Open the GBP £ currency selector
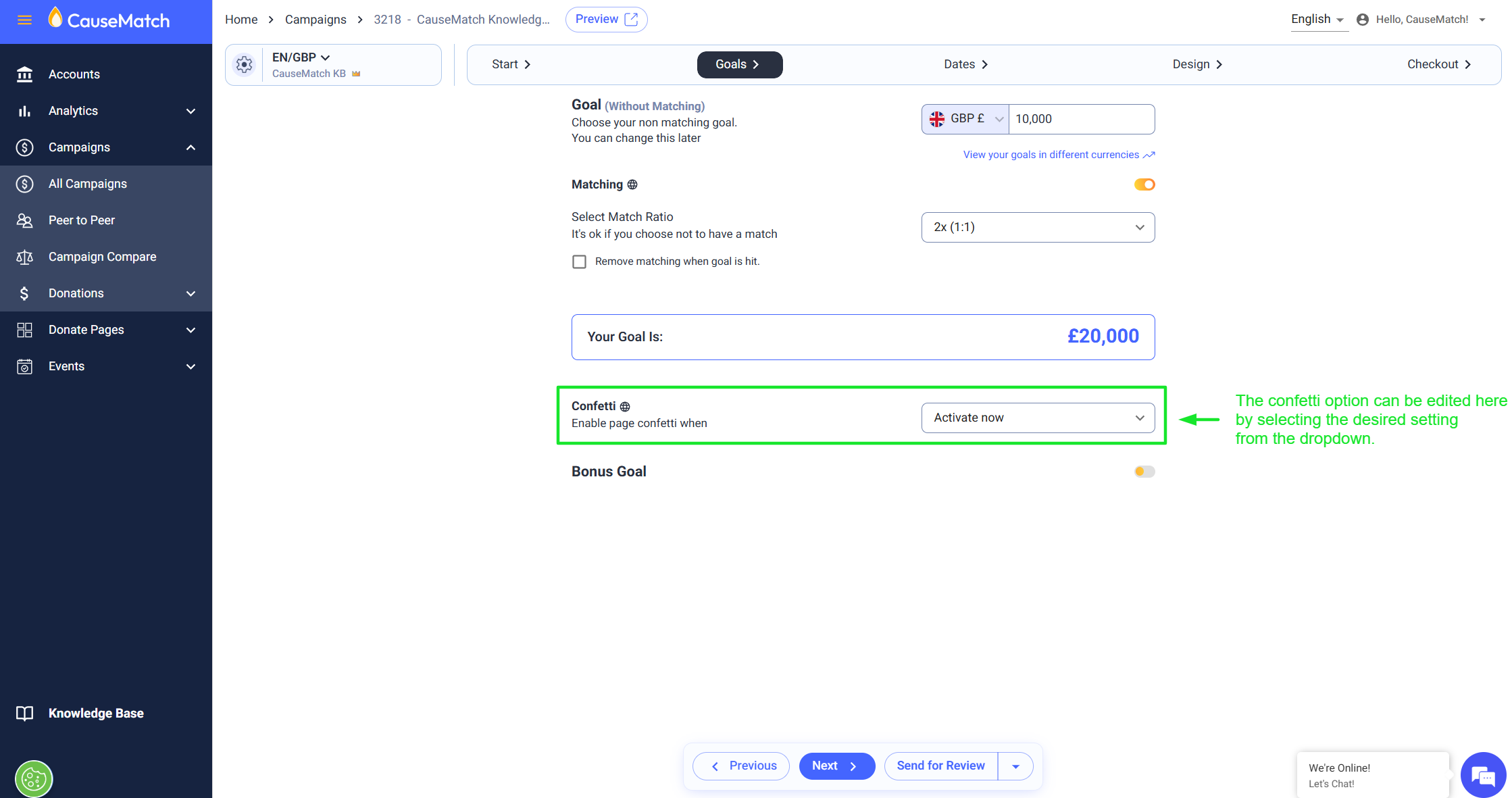The height and width of the screenshot is (798, 1512). [x=965, y=119]
